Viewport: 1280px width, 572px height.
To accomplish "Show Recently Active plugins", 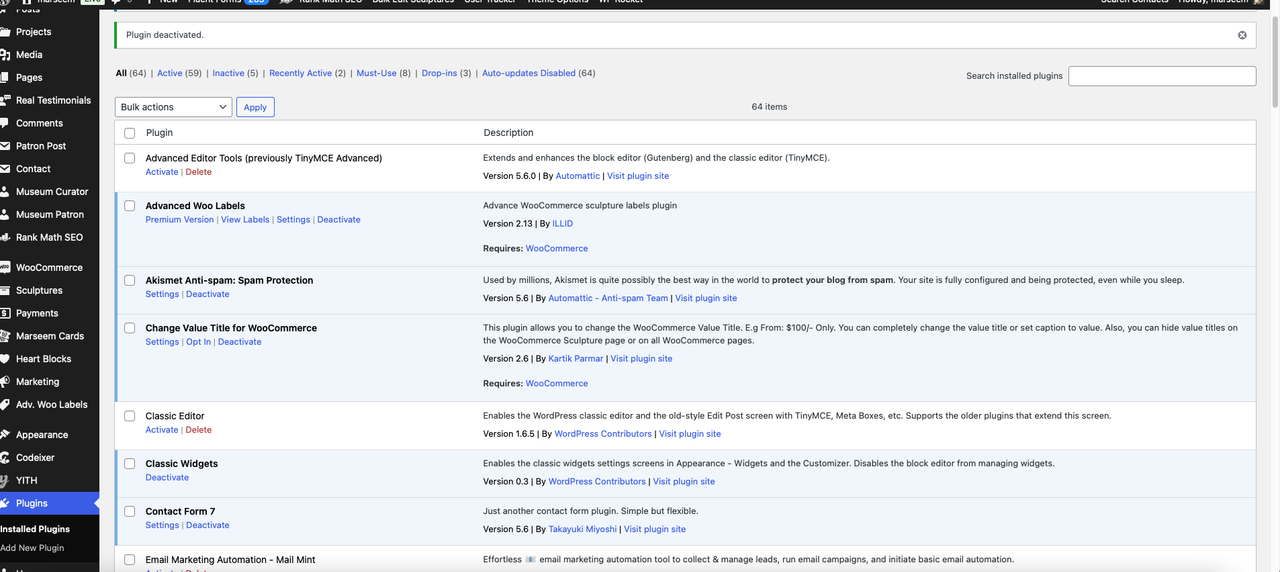I will (300, 73).
